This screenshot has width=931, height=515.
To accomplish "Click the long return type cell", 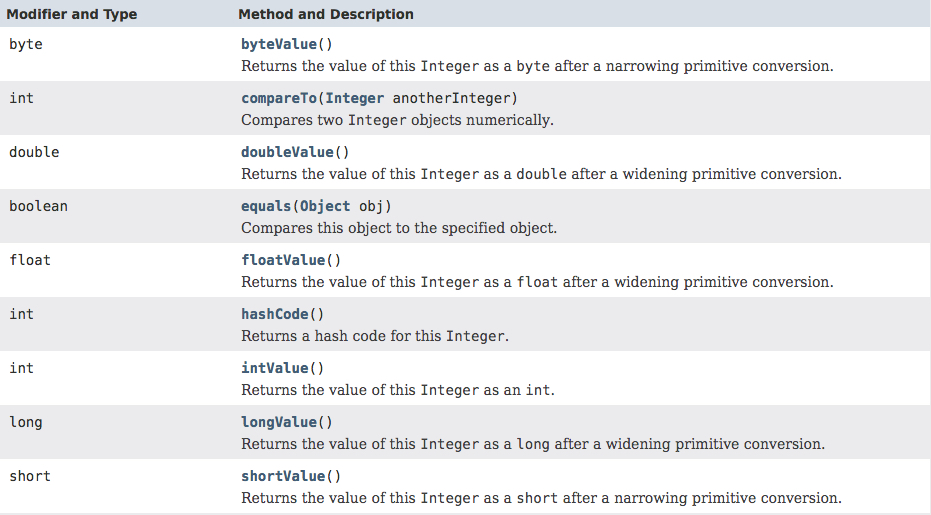I will click(x=26, y=422).
